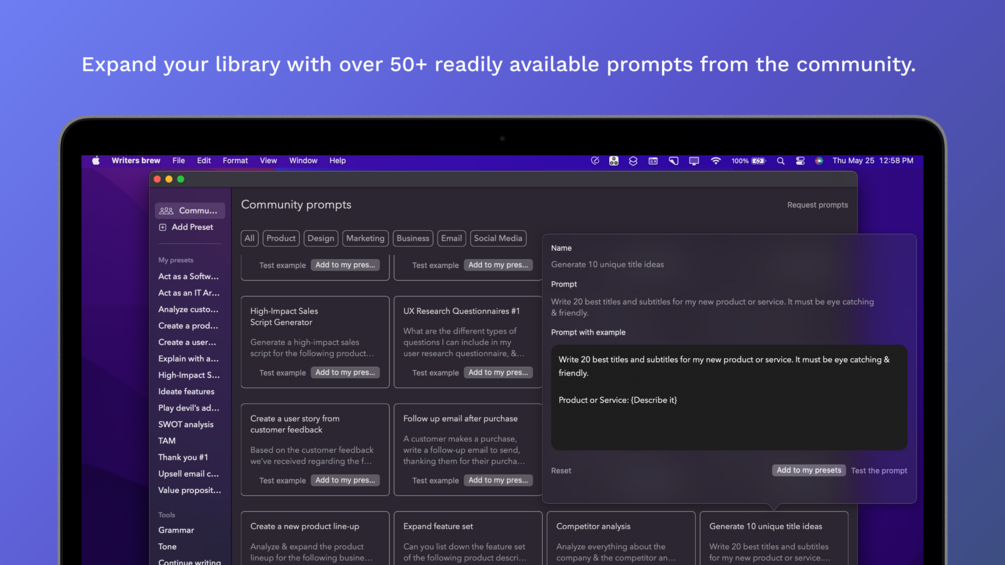Select the Analyze custo... preset
This screenshot has width=1005, height=565.
(188, 309)
